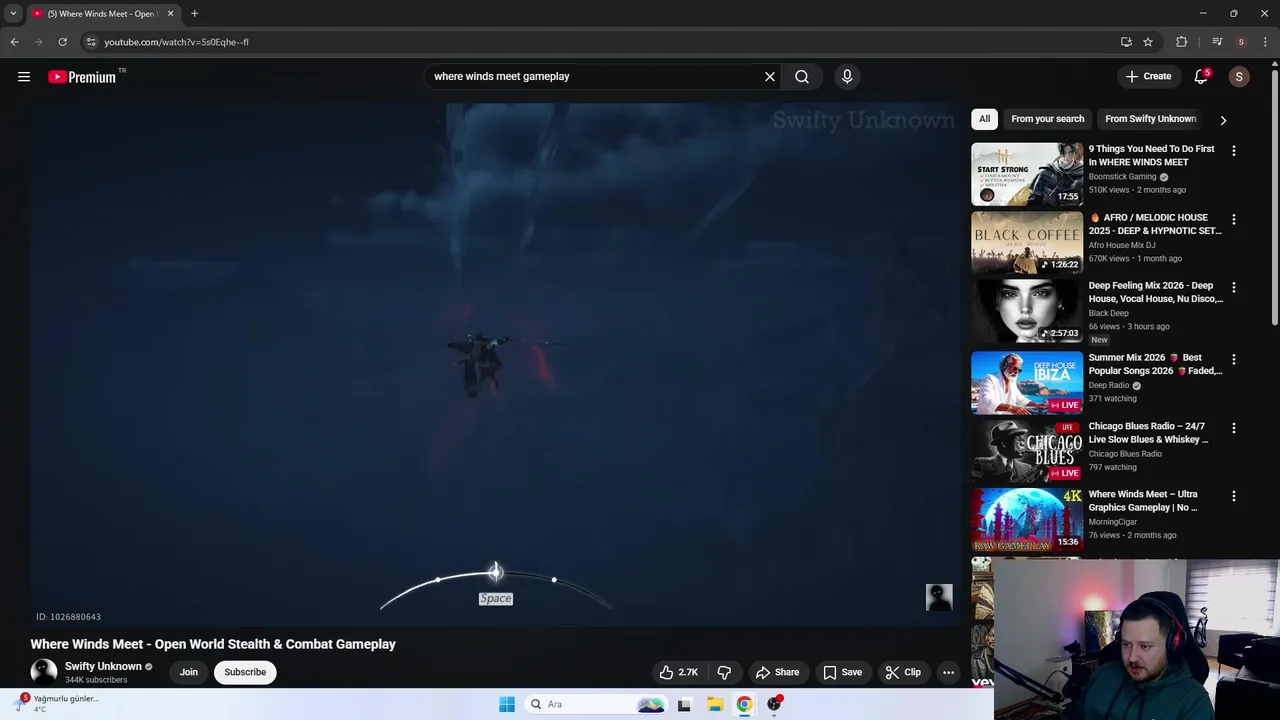Click taskbar Ara search box
Image resolution: width=1280 pixels, height=720 pixels.
tap(596, 704)
